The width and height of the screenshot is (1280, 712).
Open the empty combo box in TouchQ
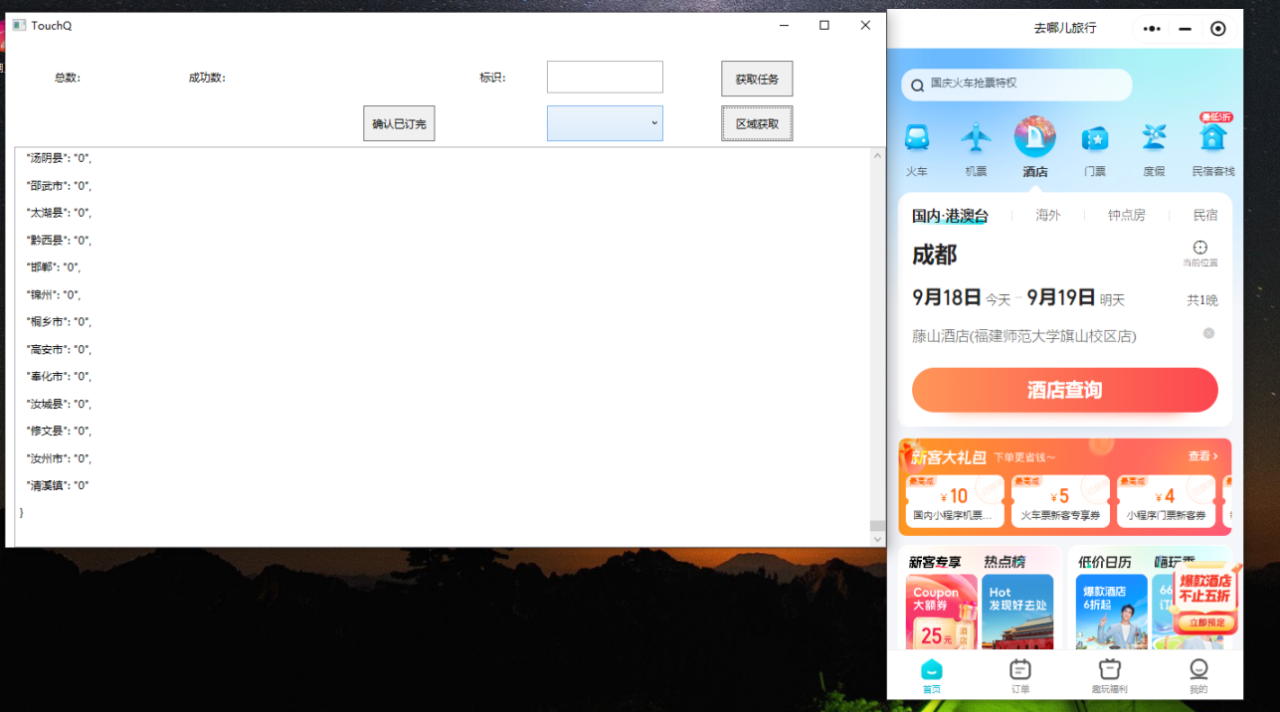coord(605,123)
